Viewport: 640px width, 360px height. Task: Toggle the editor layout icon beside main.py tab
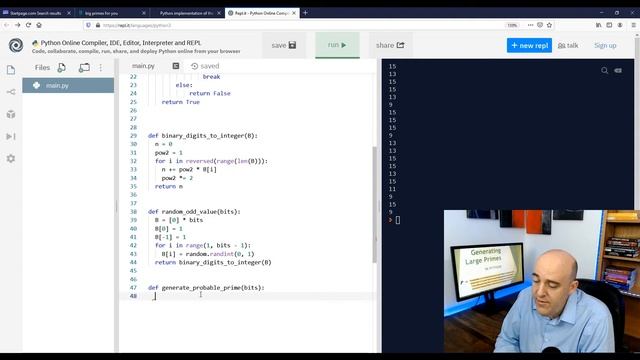[x=176, y=66]
